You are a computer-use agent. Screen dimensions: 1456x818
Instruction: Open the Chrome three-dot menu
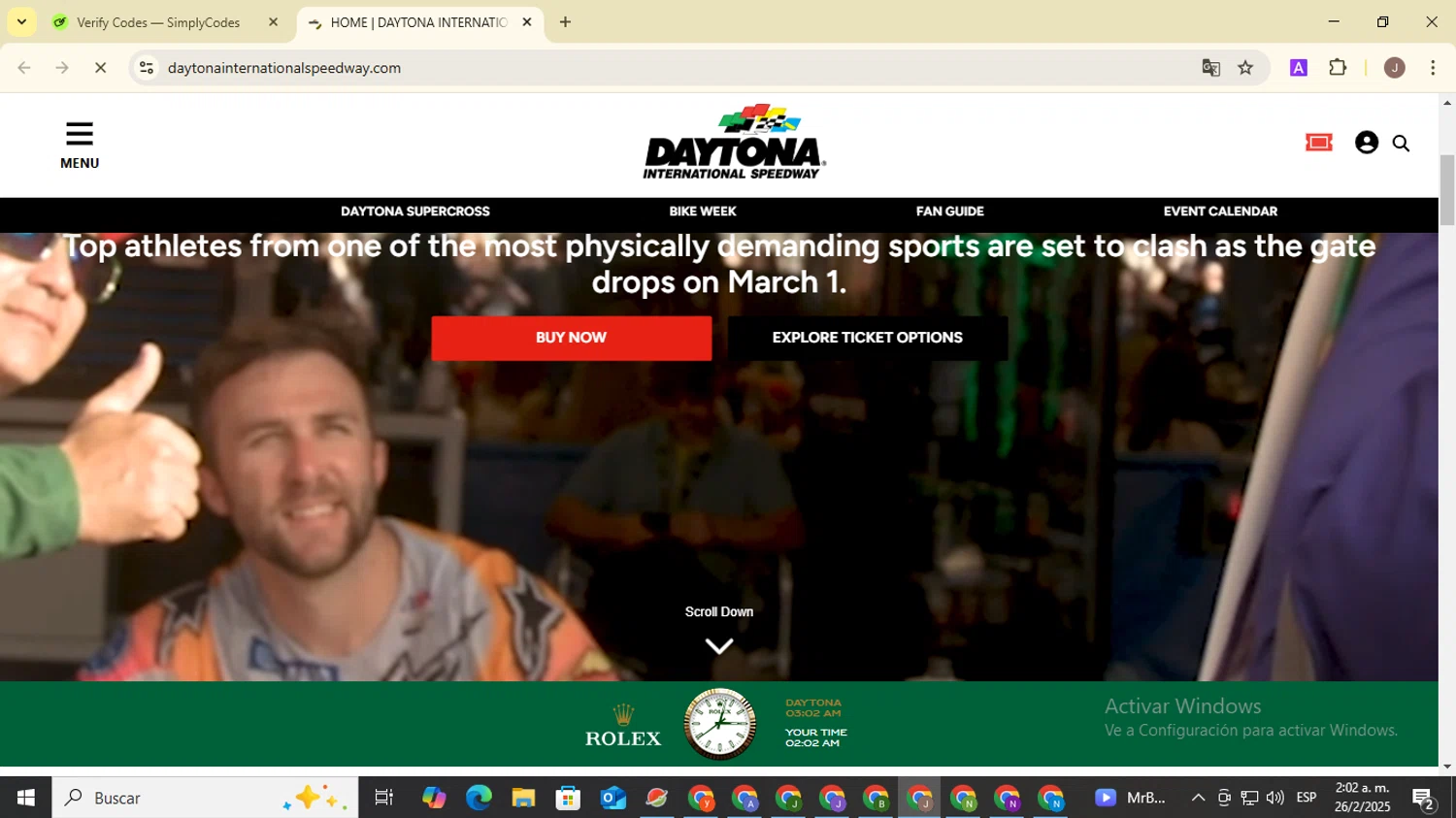coord(1433,68)
